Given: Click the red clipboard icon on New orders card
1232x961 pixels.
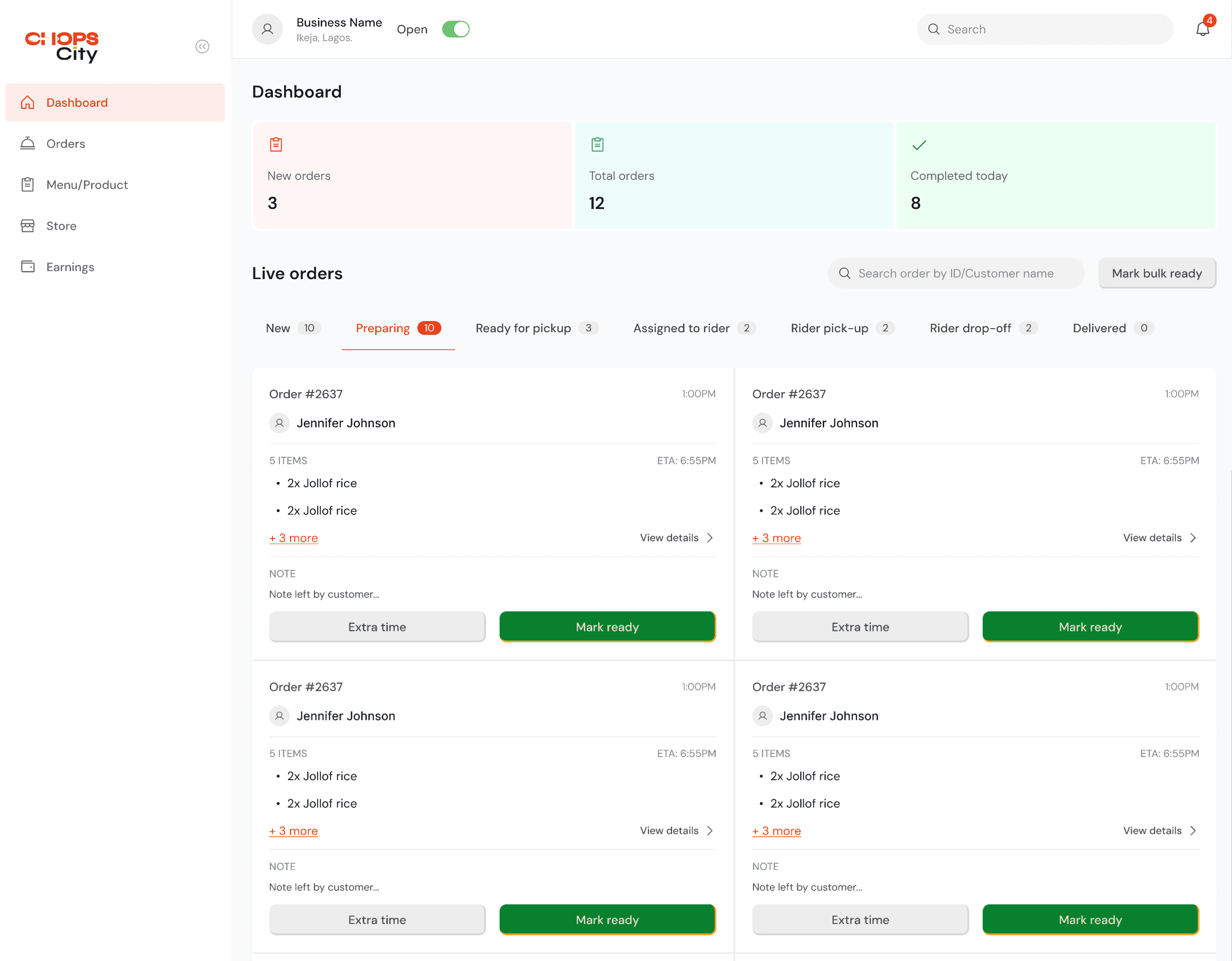Looking at the screenshot, I should (276, 145).
